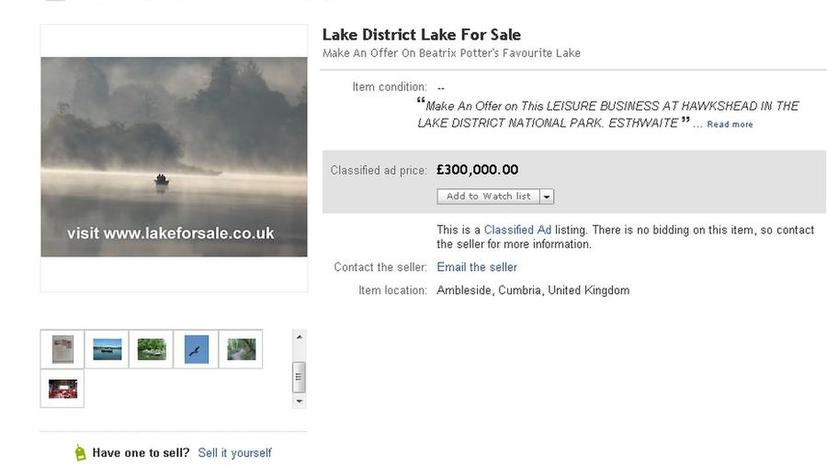Open the newspaper clipping thumbnail
Image resolution: width=827 pixels, height=465 pixels.
(x=62, y=349)
